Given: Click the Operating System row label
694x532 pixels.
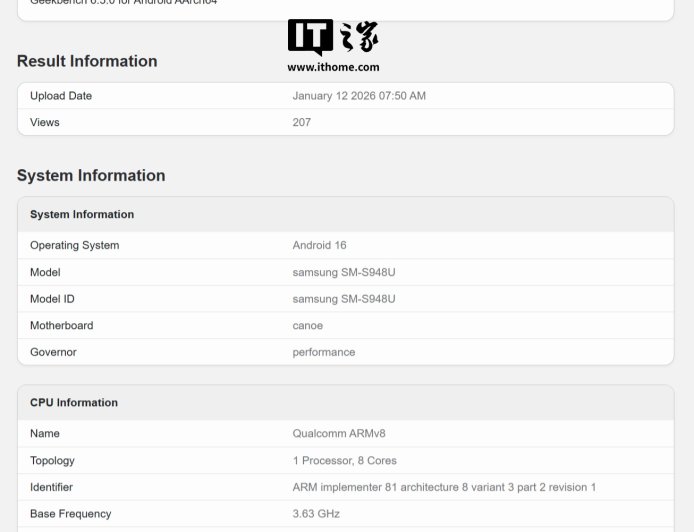Looking at the screenshot, I should (74, 245).
